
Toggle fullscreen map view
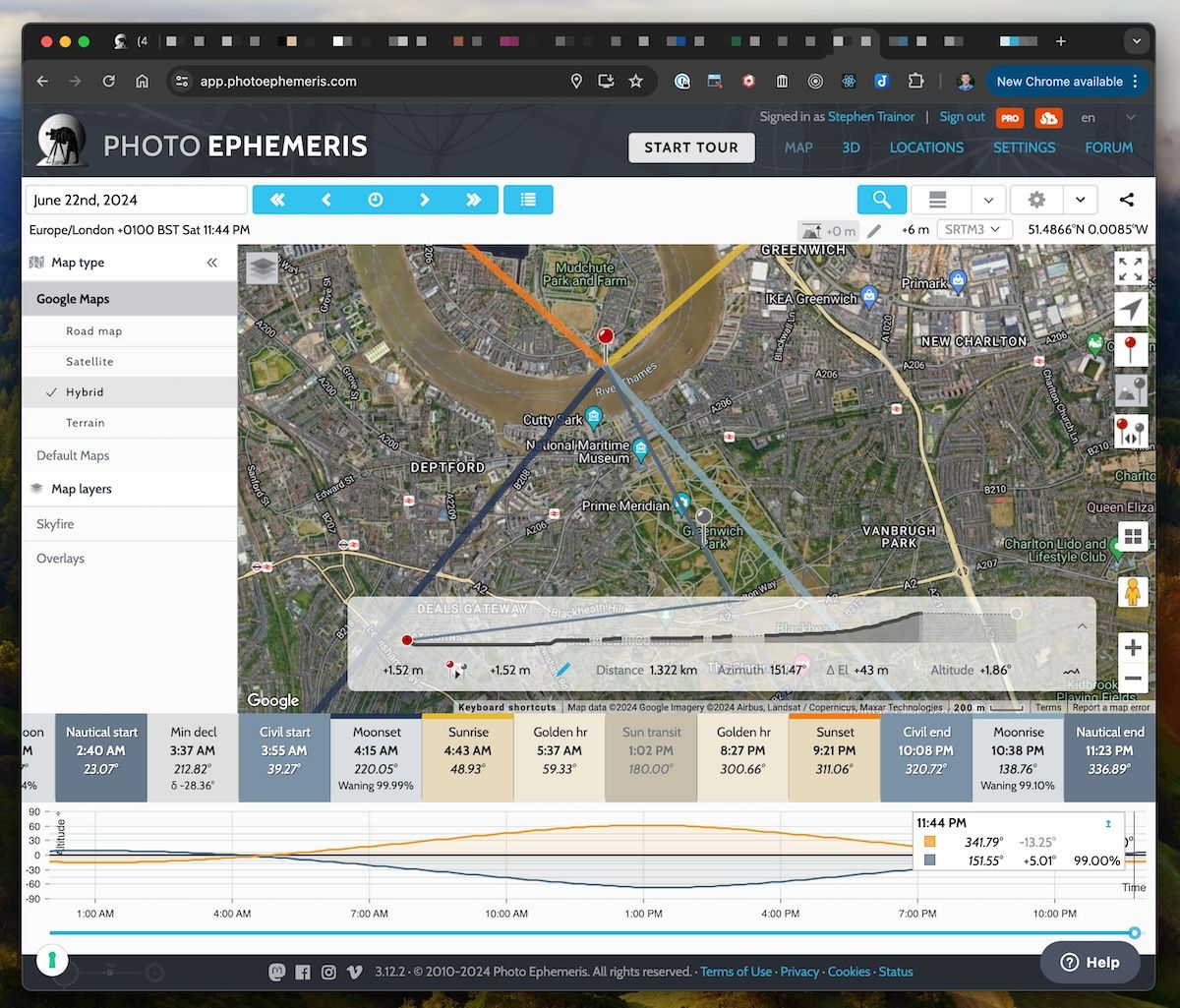[x=1131, y=268]
